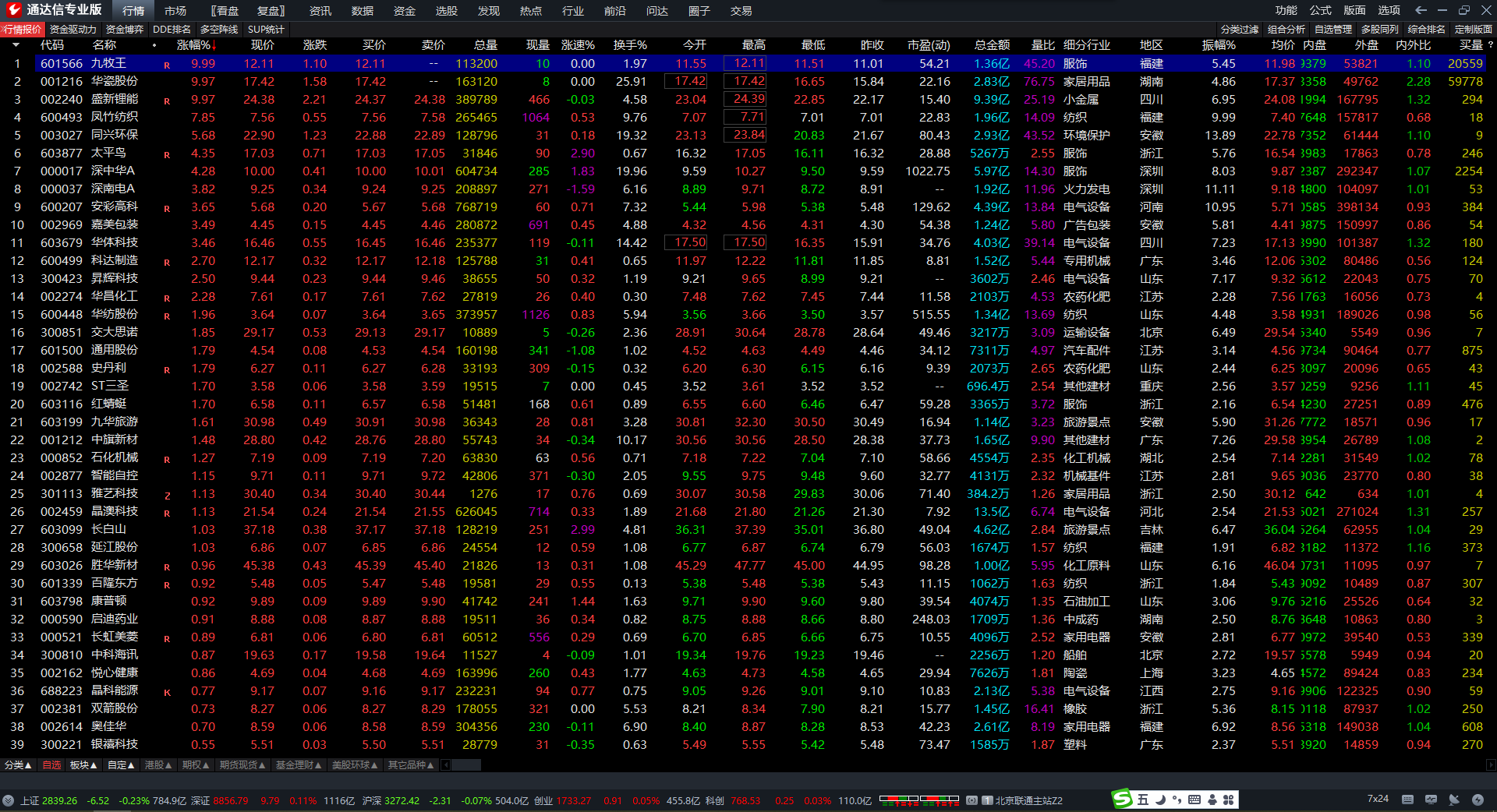Click the 上证 index value 2839.26
The width and height of the screenshot is (1497, 812).
[x=59, y=800]
